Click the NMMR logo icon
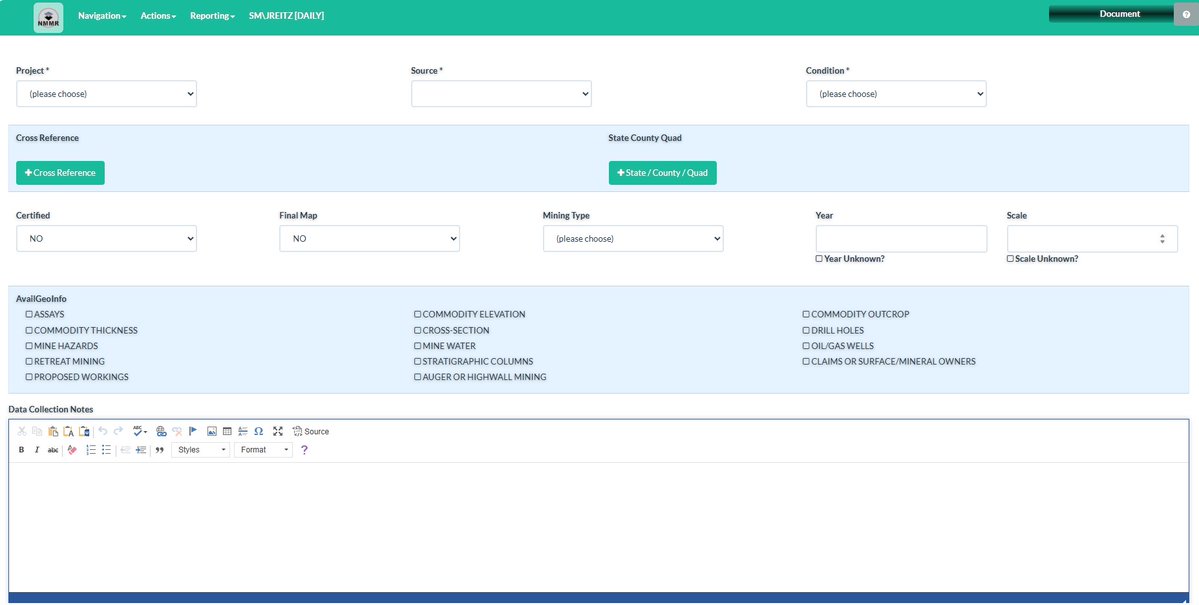The image size is (1199, 605). pyautogui.click(x=48, y=18)
